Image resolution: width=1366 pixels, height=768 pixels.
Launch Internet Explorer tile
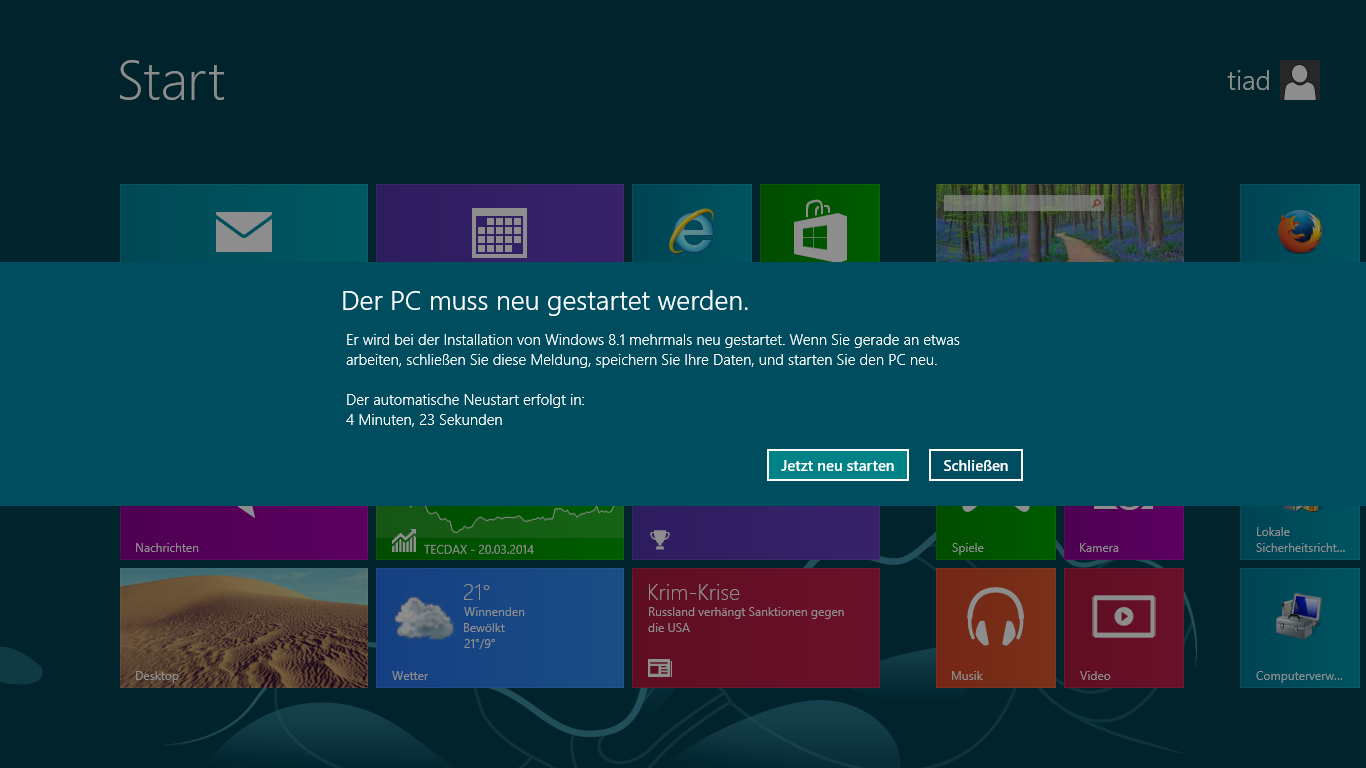(691, 225)
